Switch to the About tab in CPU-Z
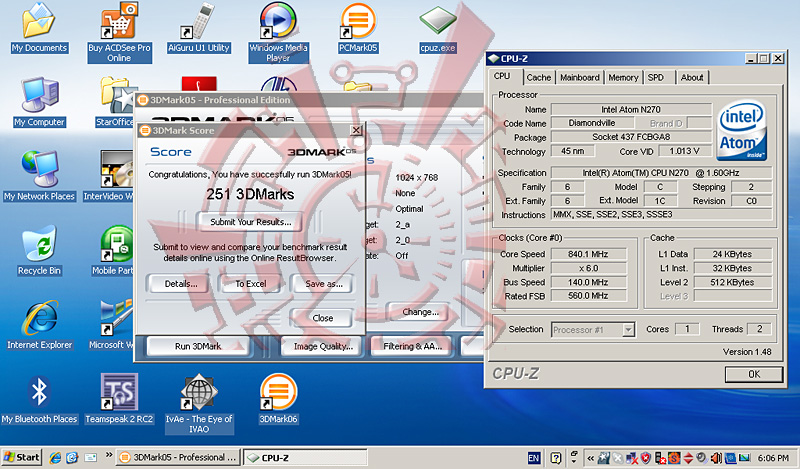This screenshot has height=469, width=800. tap(692, 78)
